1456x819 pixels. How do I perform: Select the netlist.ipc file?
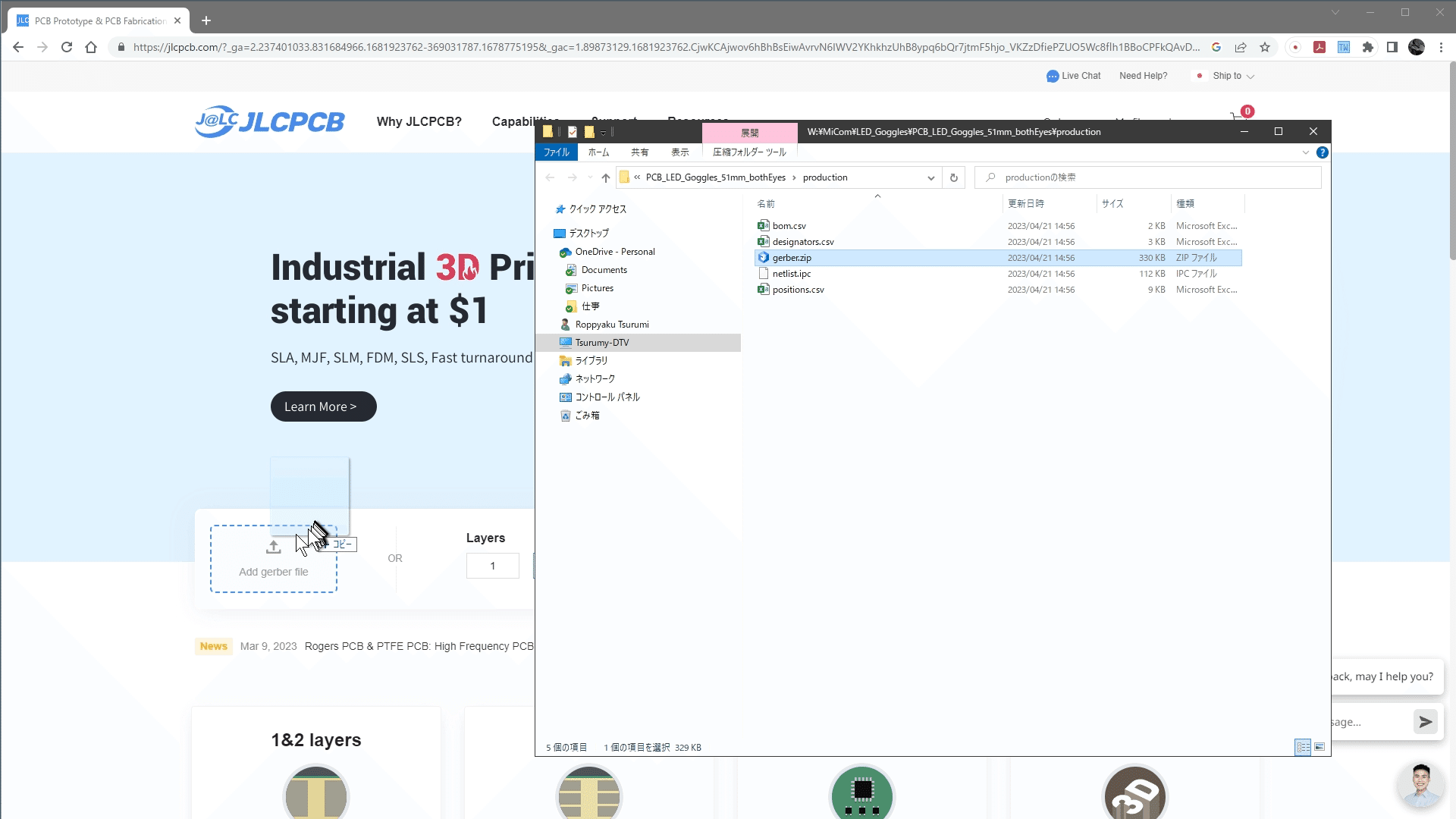click(x=791, y=274)
